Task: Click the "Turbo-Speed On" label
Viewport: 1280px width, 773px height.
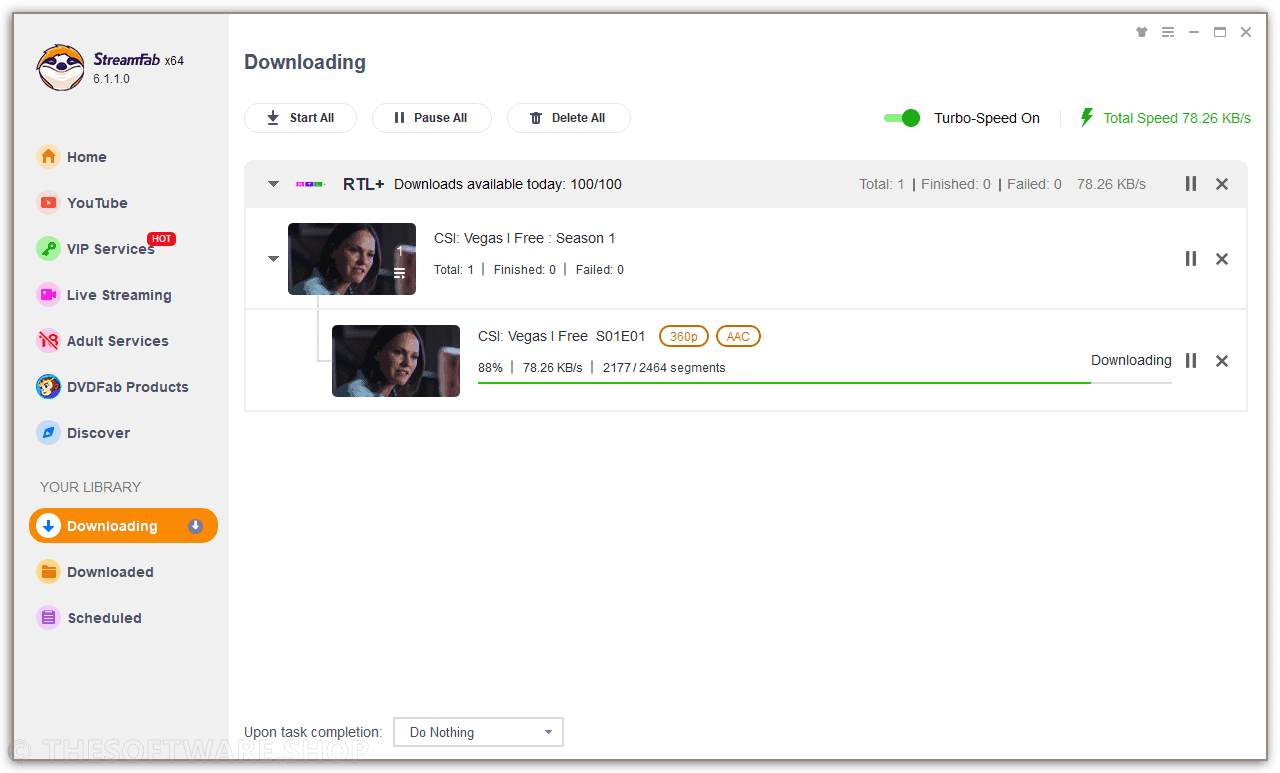Action: click(x=987, y=118)
